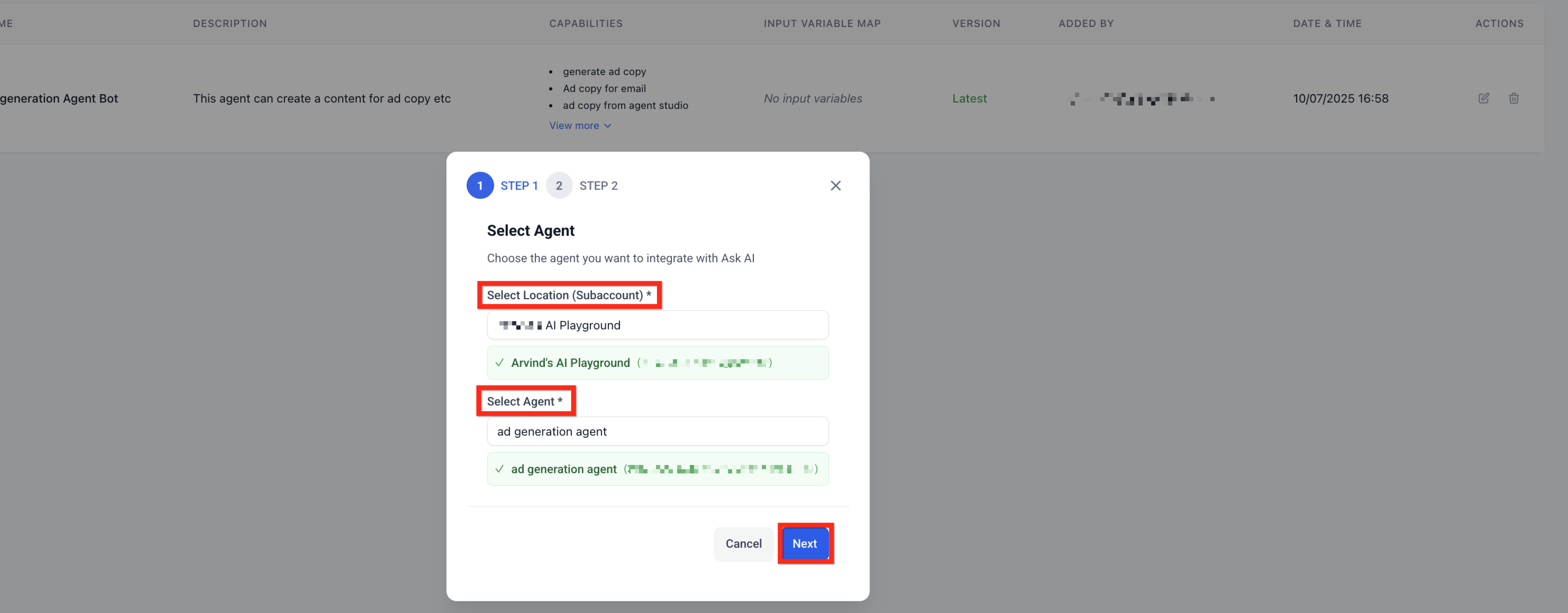Viewport: 1568px width, 613px height.
Task: Switch to the STEP 2 label
Action: 598,186
